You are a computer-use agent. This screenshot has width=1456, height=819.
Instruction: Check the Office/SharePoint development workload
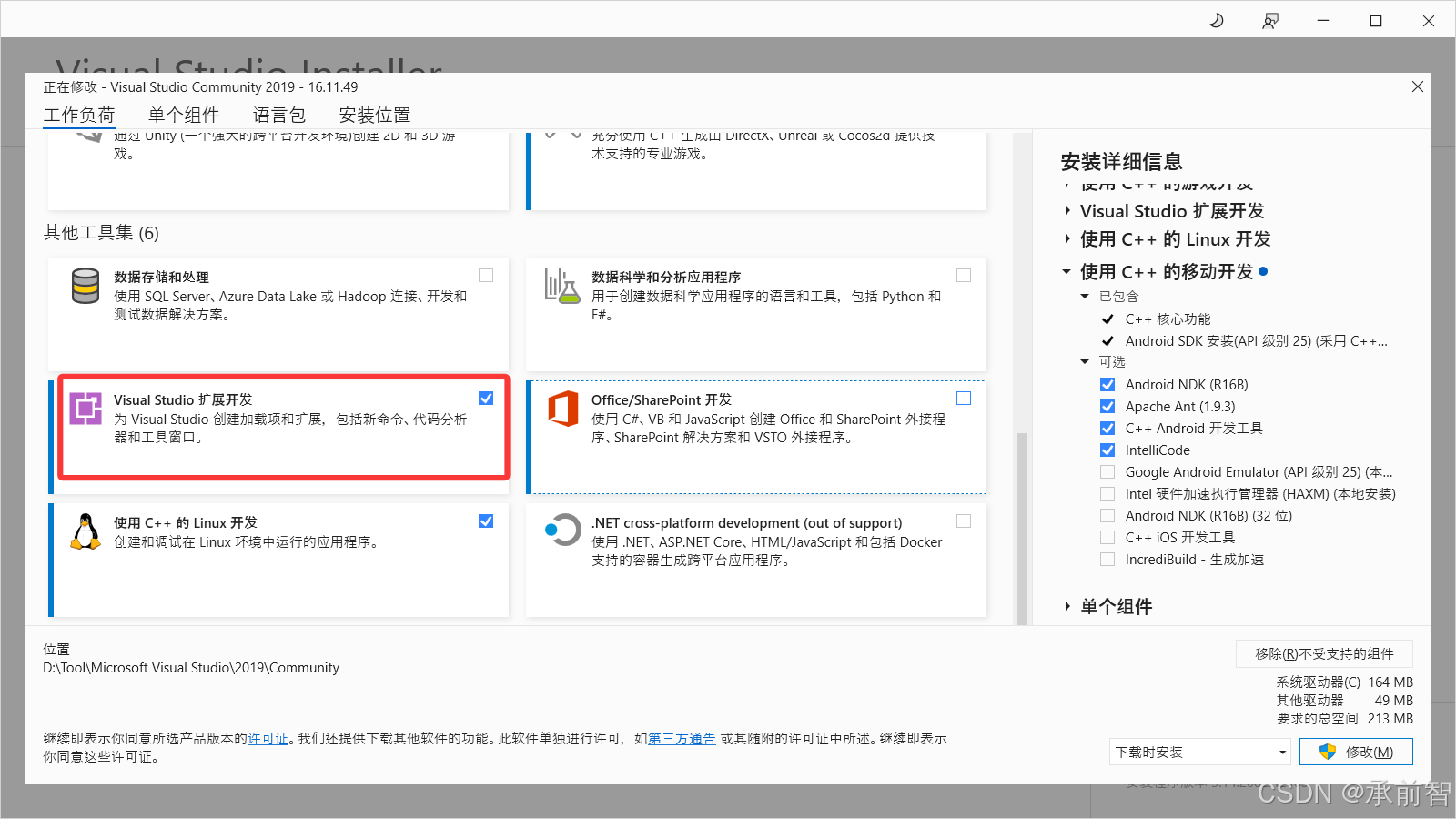(964, 398)
